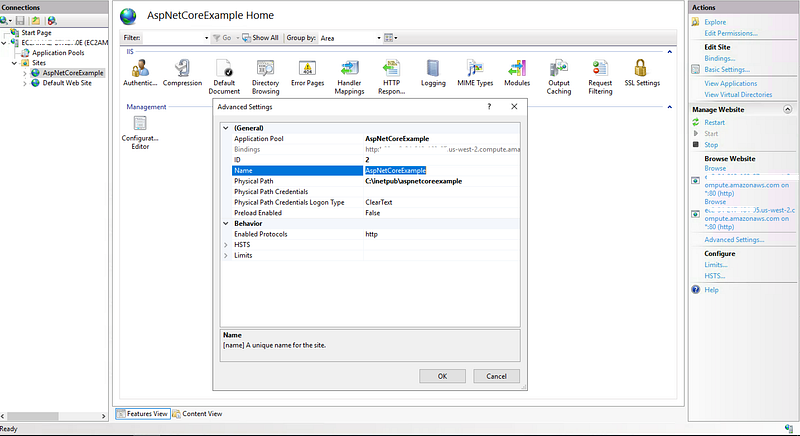Open the Output Caching feature
This screenshot has width=800, height=436.
(559, 76)
